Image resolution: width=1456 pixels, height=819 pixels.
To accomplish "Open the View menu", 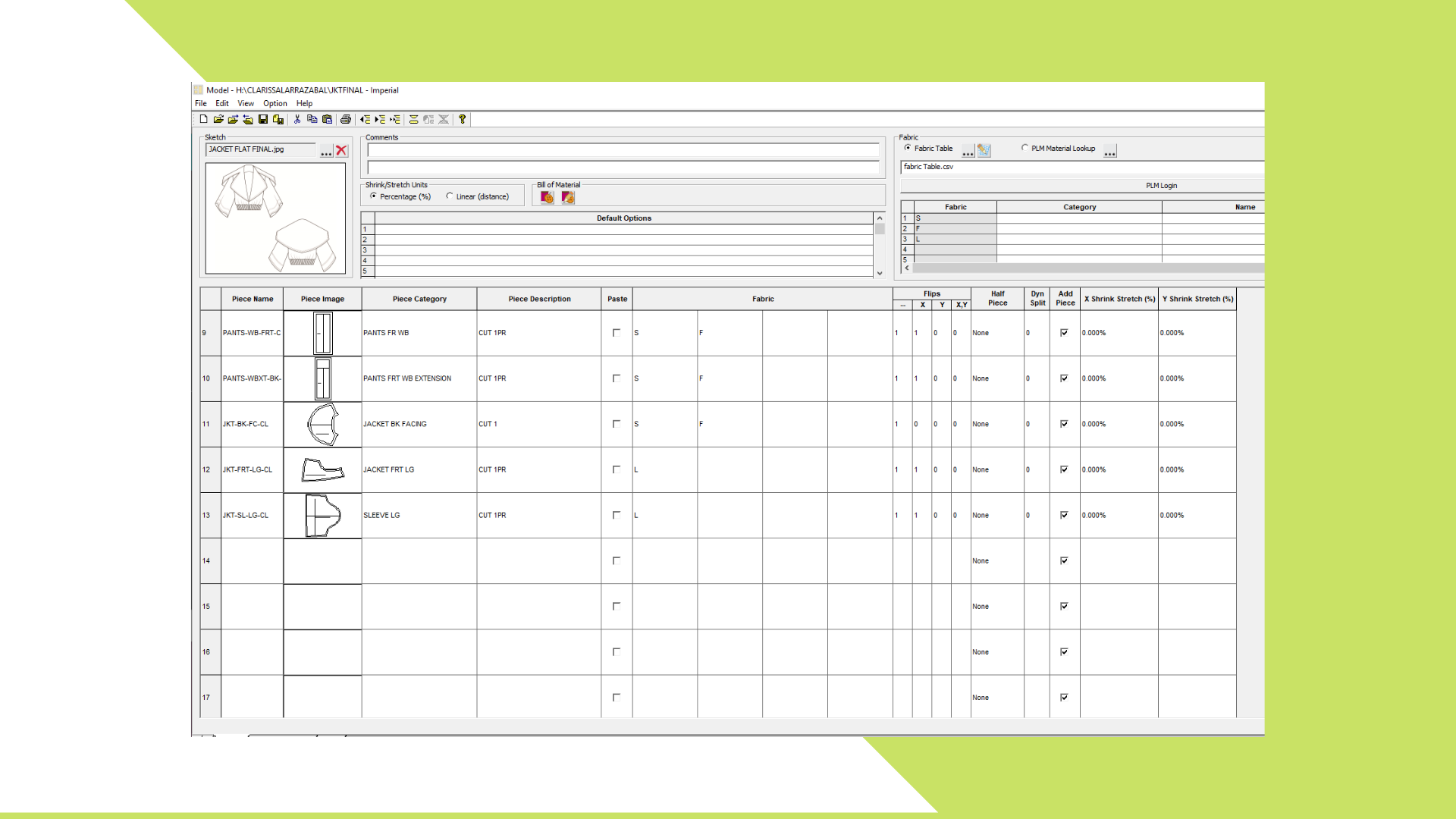I will coord(246,104).
